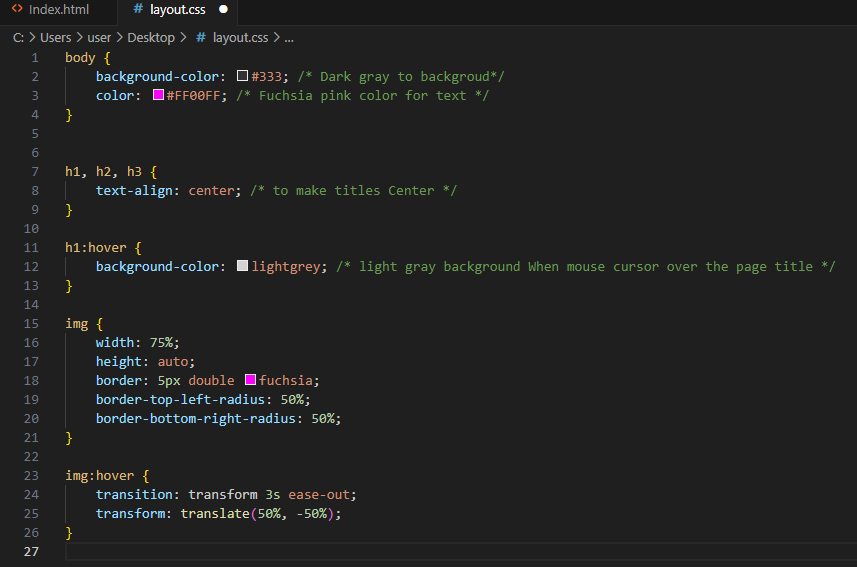Click the 'height' property on line 17
Screen dimensions: 857x567
[119, 362]
